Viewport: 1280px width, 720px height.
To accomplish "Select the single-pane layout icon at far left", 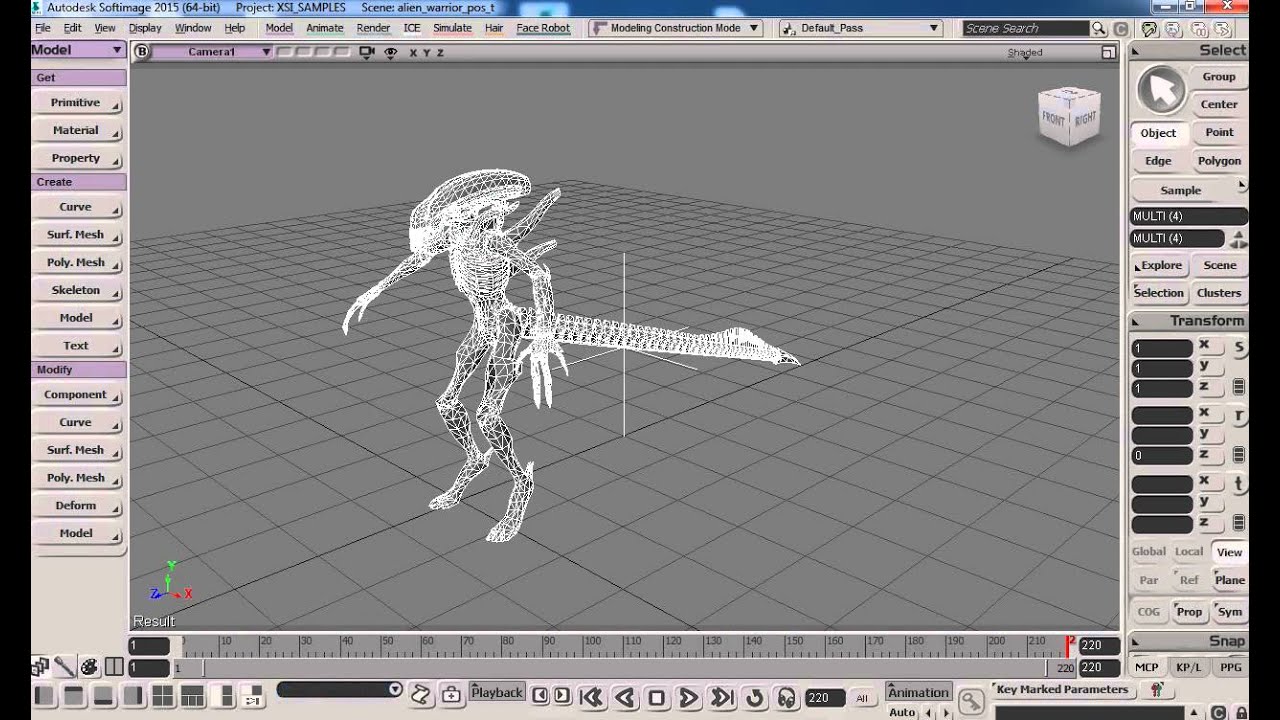I will [44, 696].
